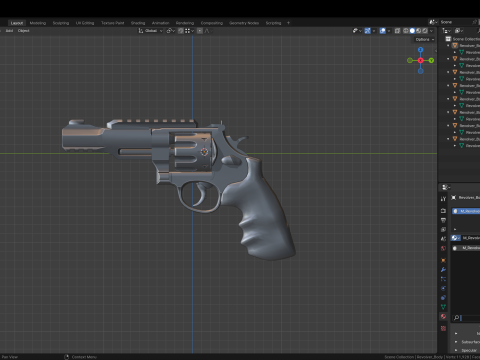The image size is (480, 360).
Task: Open the viewport shading options dropdown arrow
Action: [431, 31]
